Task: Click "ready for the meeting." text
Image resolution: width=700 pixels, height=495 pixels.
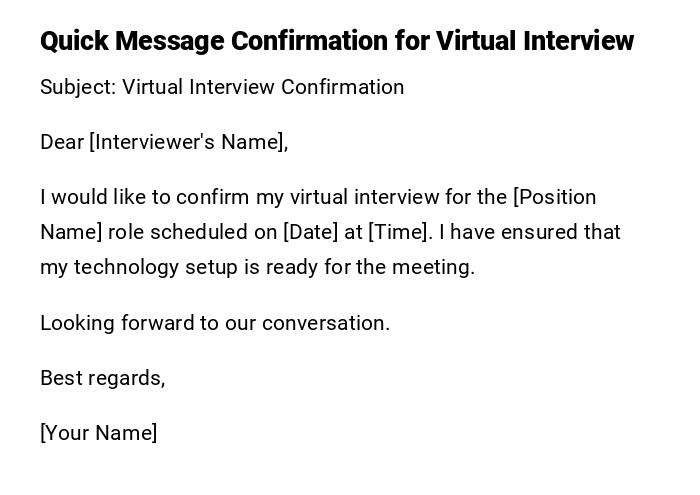Action: [x=403, y=267]
